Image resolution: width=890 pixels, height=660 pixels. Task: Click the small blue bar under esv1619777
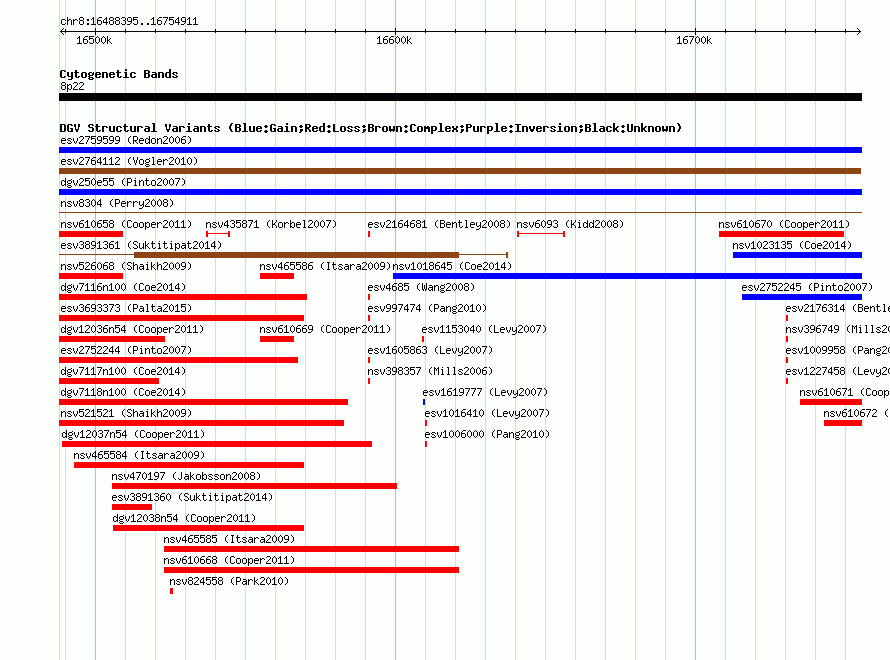[x=424, y=402]
